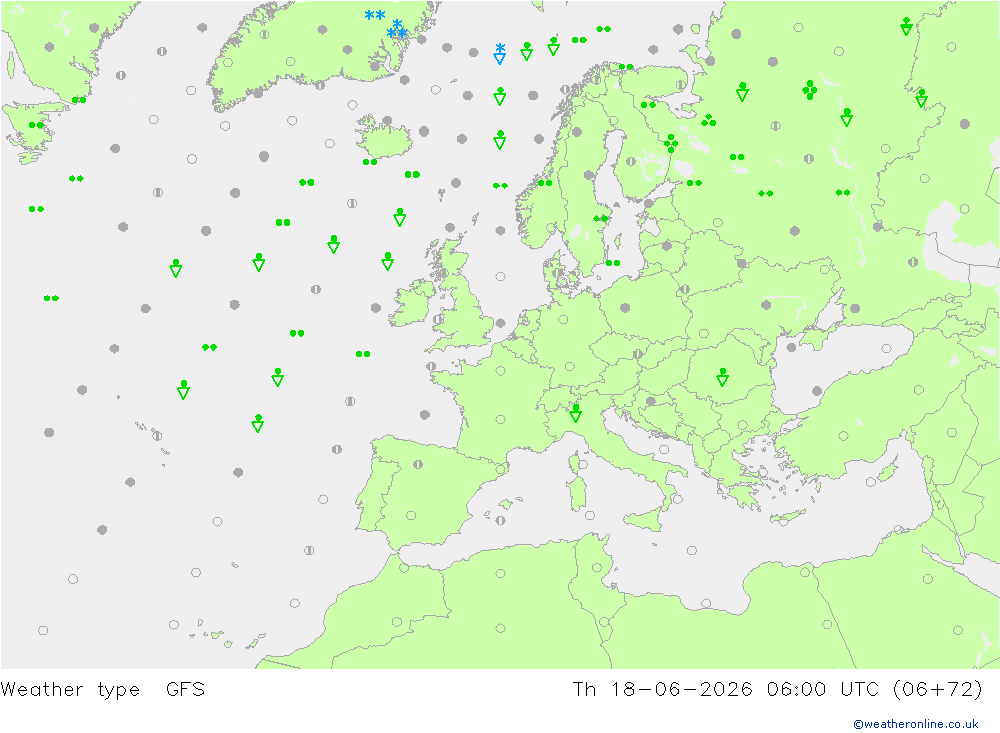This screenshot has width=1000, height=733.
Task: Click the '06:00 UTC' time text
Action: tap(823, 690)
